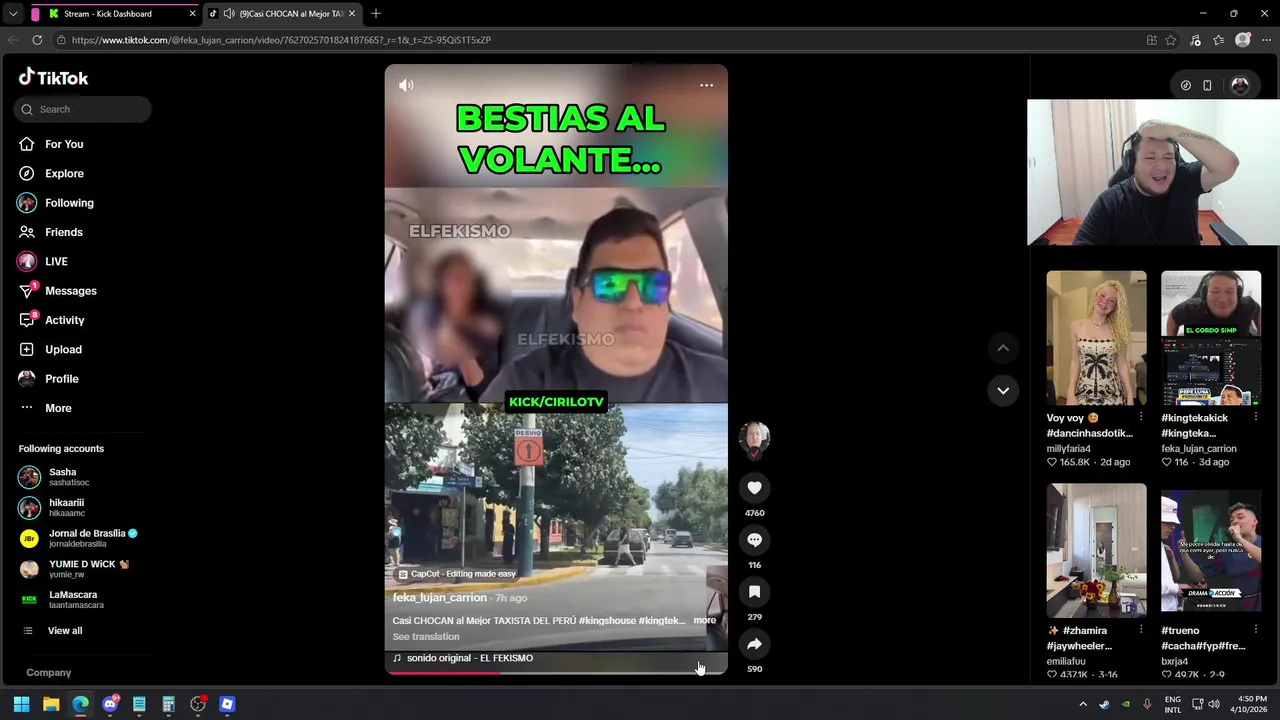Open the video three-dots options menu
The width and height of the screenshot is (1280, 720).
706,86
